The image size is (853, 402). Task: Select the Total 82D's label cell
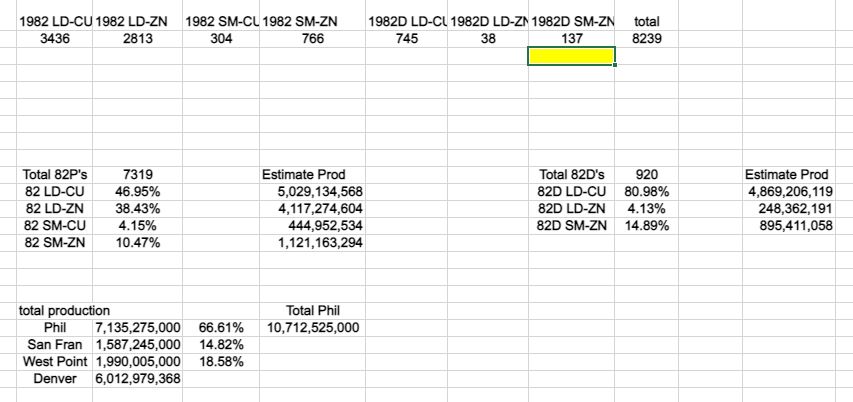[572, 175]
